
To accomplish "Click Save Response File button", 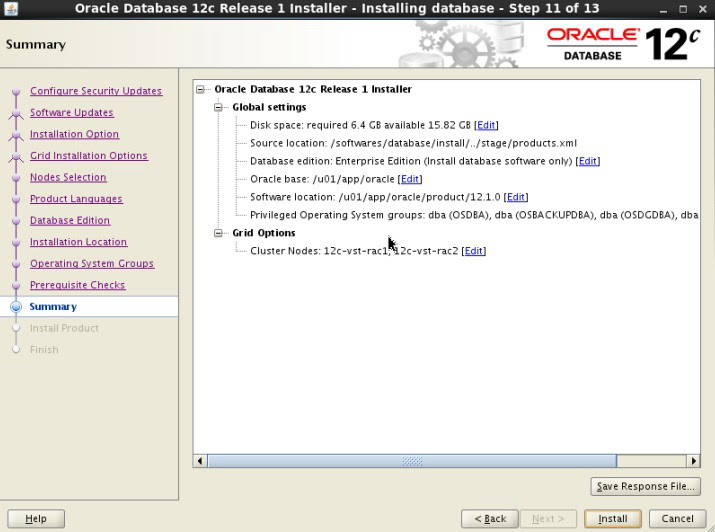I will (x=645, y=486).
